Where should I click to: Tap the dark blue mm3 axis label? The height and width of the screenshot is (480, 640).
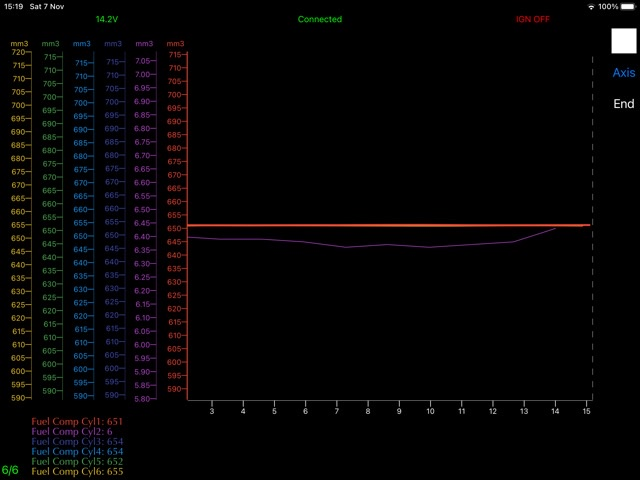113,44
